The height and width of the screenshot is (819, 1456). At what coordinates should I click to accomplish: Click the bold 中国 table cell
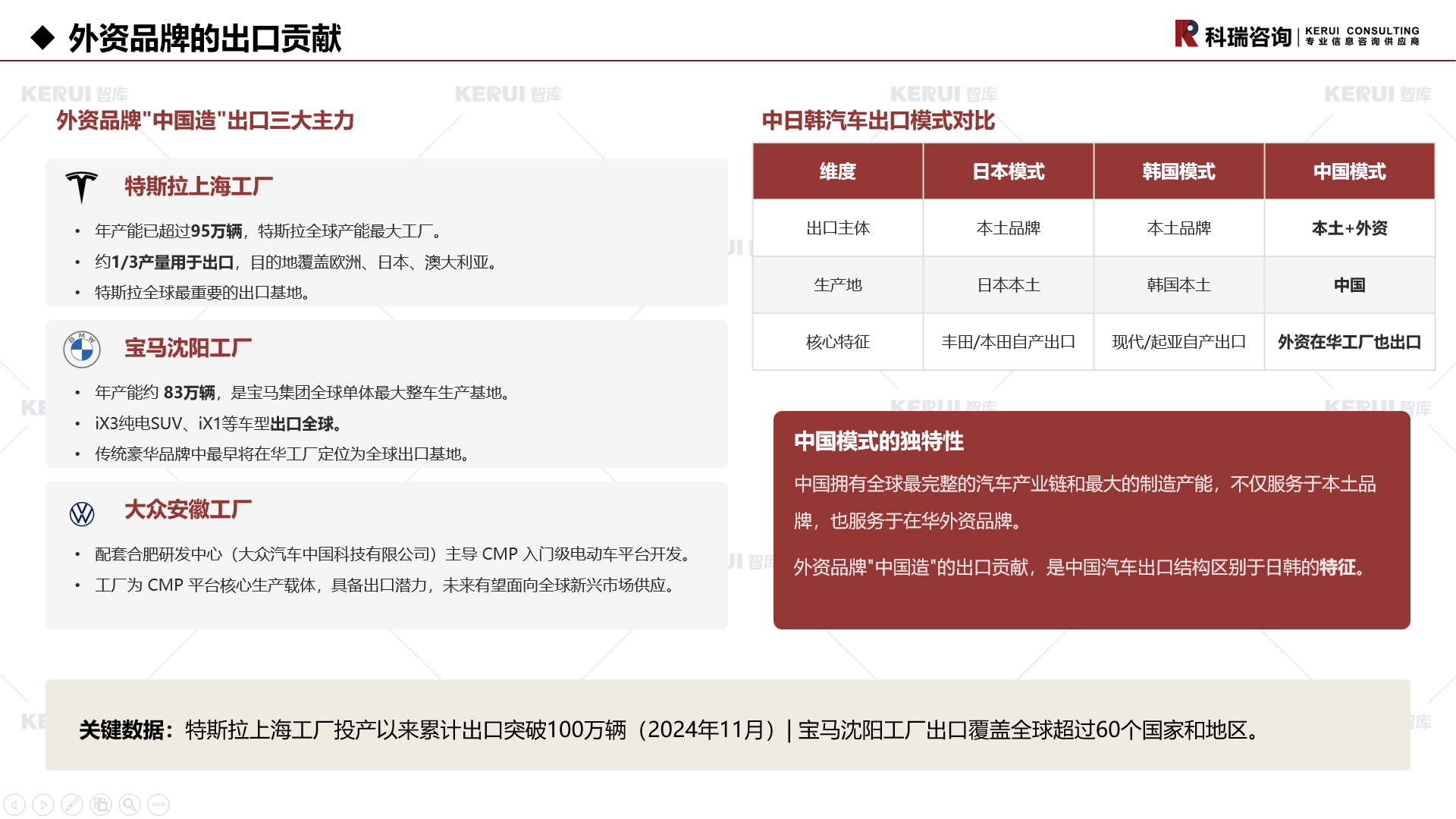click(x=1350, y=285)
